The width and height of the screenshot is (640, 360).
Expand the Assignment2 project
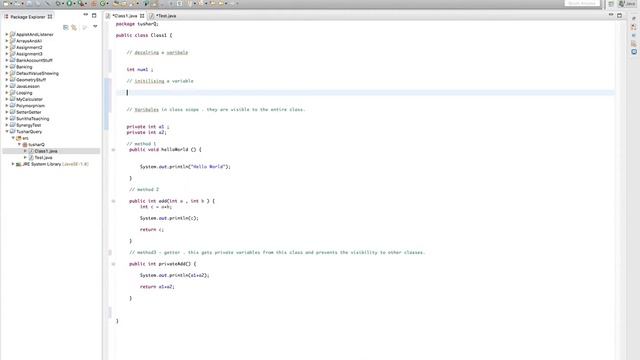pyautogui.click(x=7, y=48)
